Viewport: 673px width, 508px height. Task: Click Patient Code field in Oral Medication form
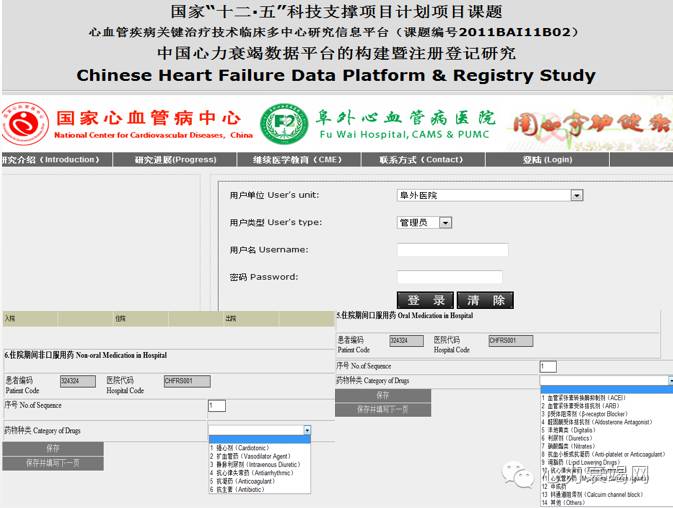click(406, 341)
